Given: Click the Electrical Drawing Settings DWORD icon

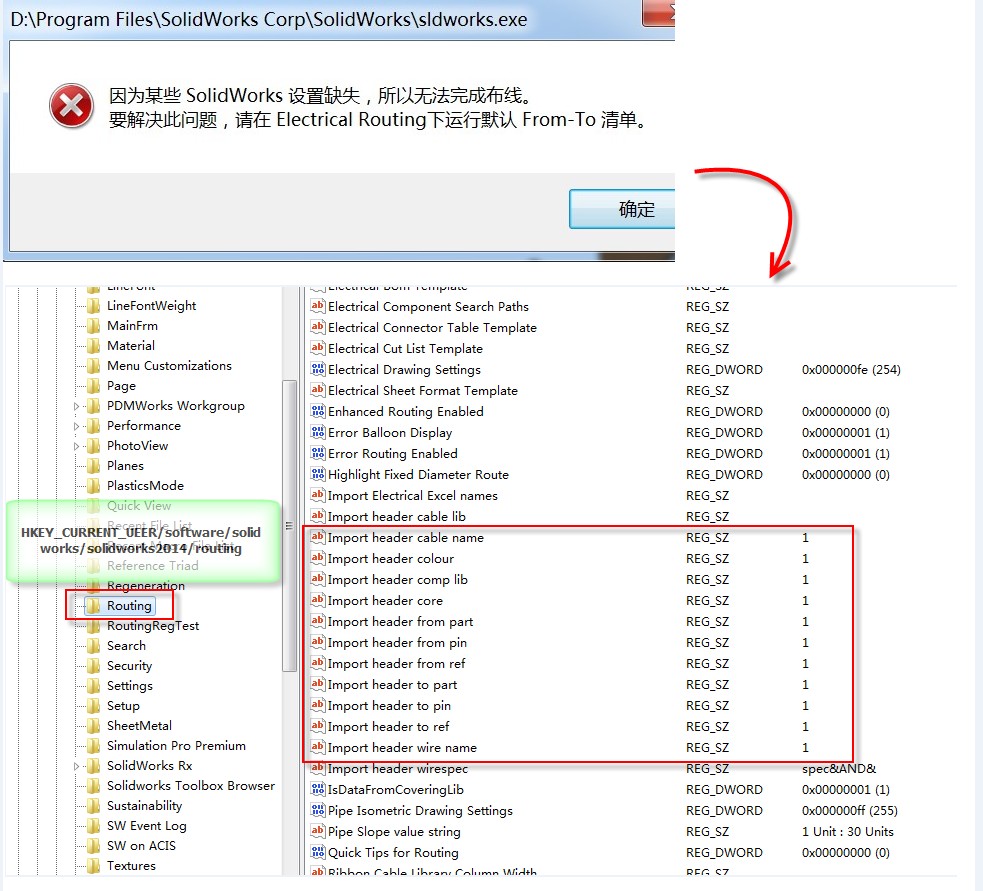Looking at the screenshot, I should 318,370.
